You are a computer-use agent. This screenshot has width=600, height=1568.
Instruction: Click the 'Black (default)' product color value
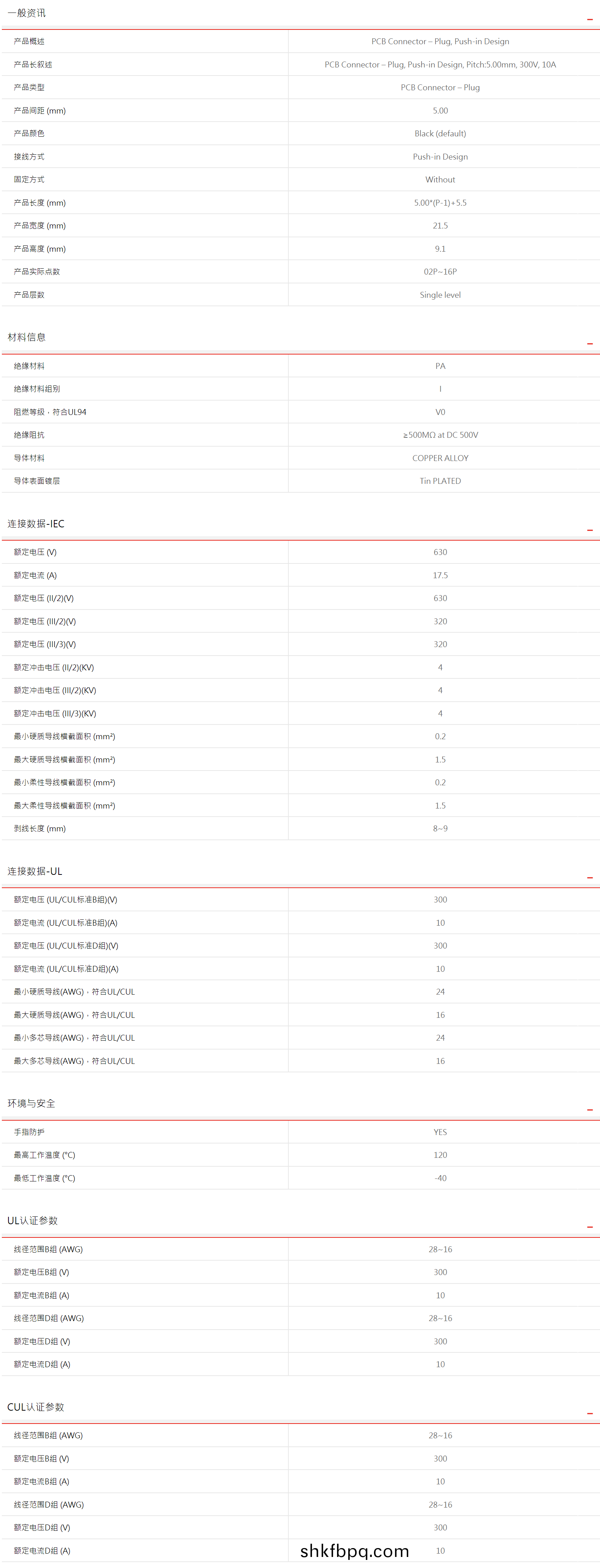(440, 133)
